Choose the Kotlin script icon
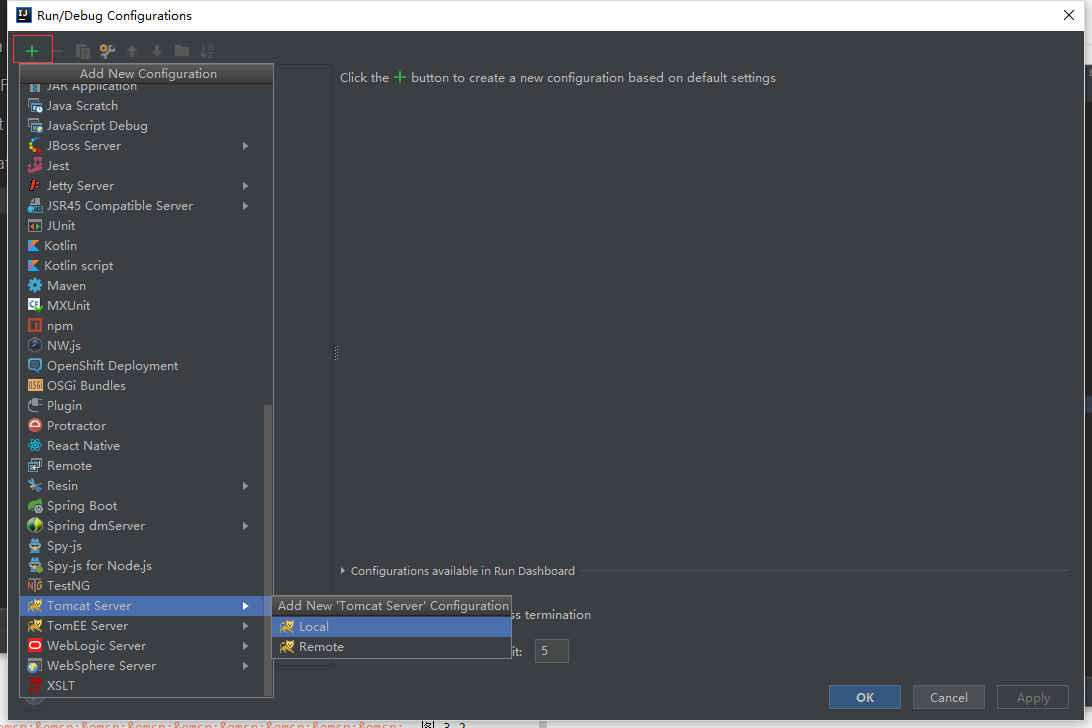The image size is (1092, 728). (33, 266)
